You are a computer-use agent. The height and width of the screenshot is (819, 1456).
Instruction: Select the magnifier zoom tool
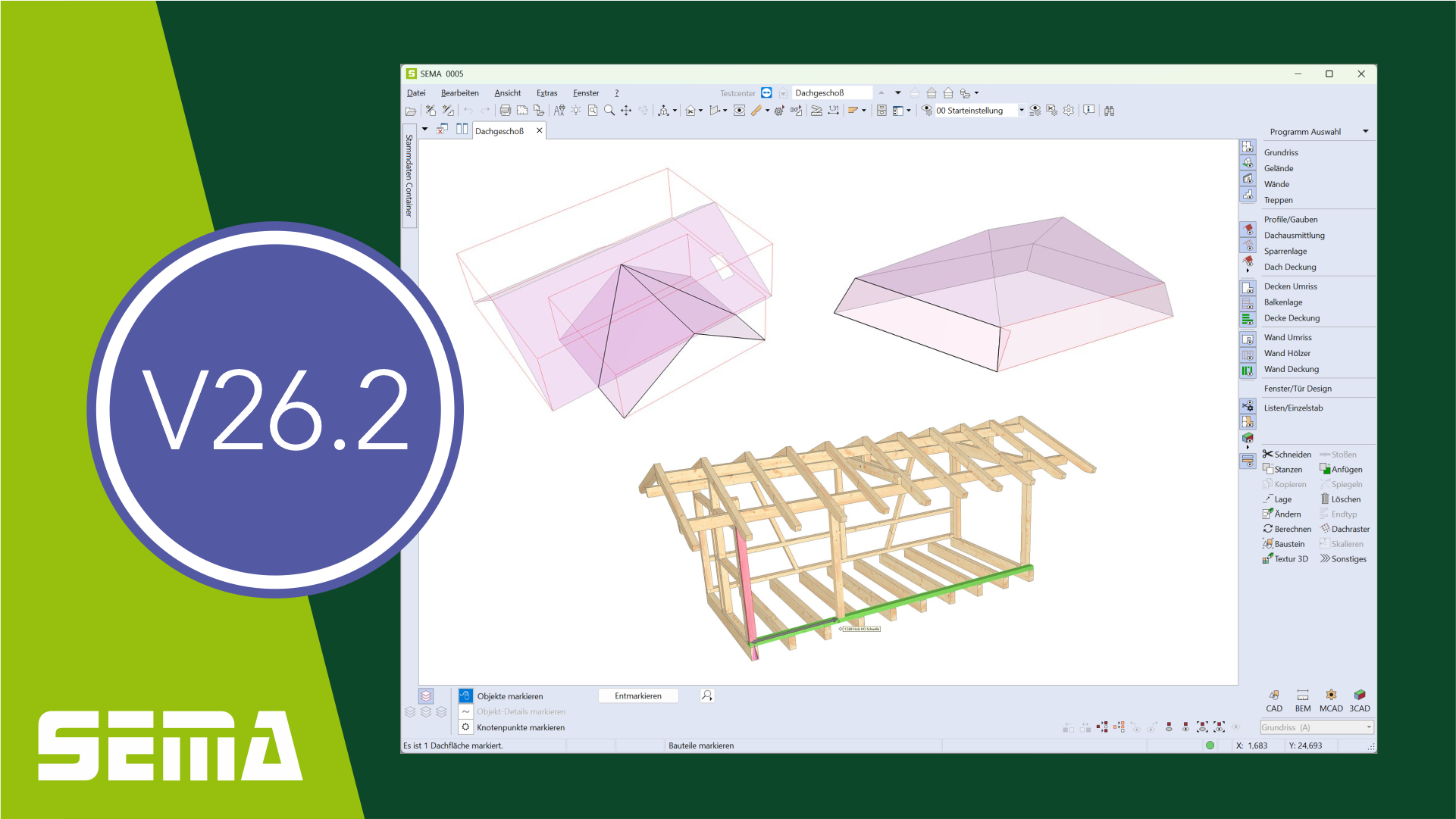[609, 111]
